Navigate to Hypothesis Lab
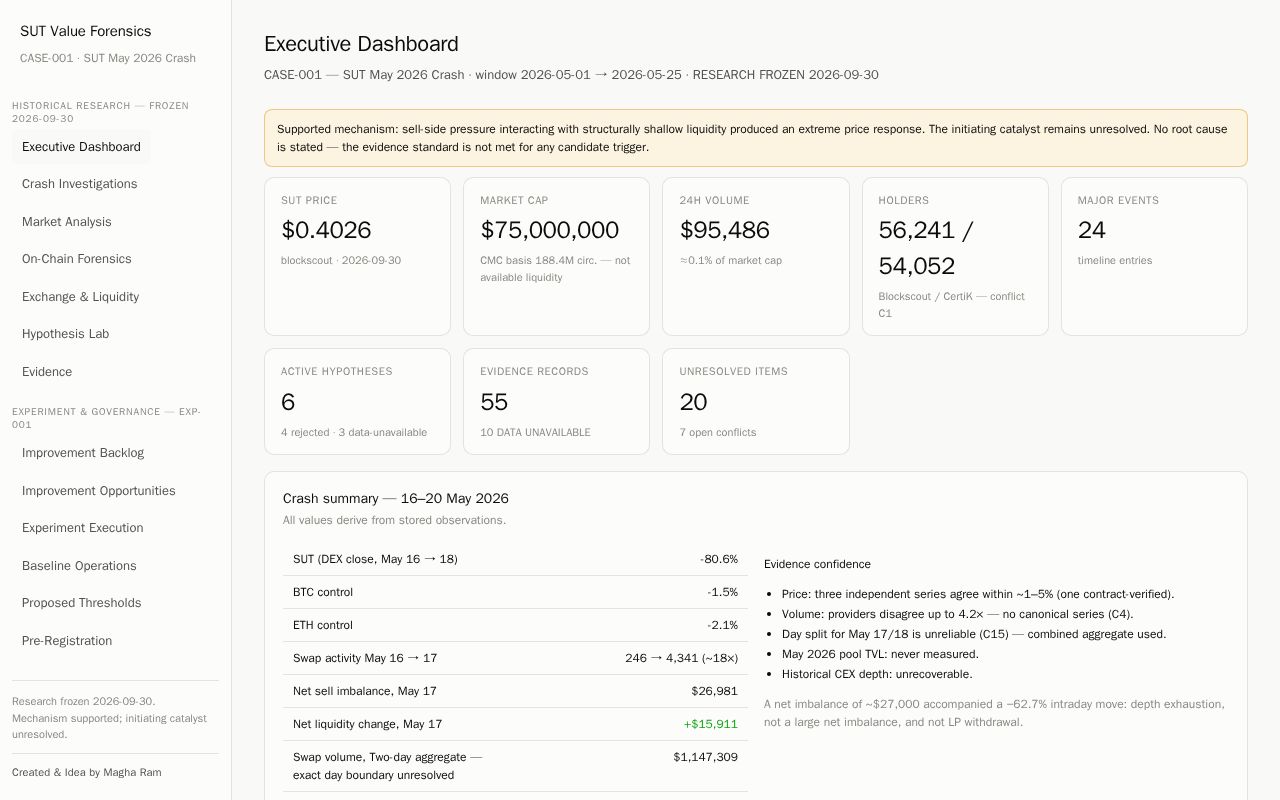The image size is (1280, 800). [x=65, y=334]
